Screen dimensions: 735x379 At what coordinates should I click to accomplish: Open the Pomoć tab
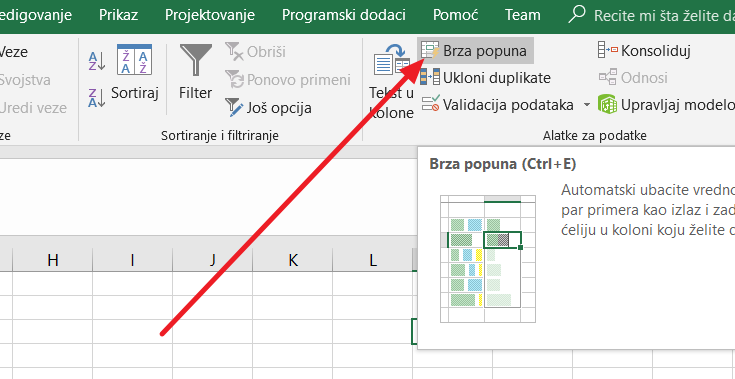pyautogui.click(x=455, y=15)
